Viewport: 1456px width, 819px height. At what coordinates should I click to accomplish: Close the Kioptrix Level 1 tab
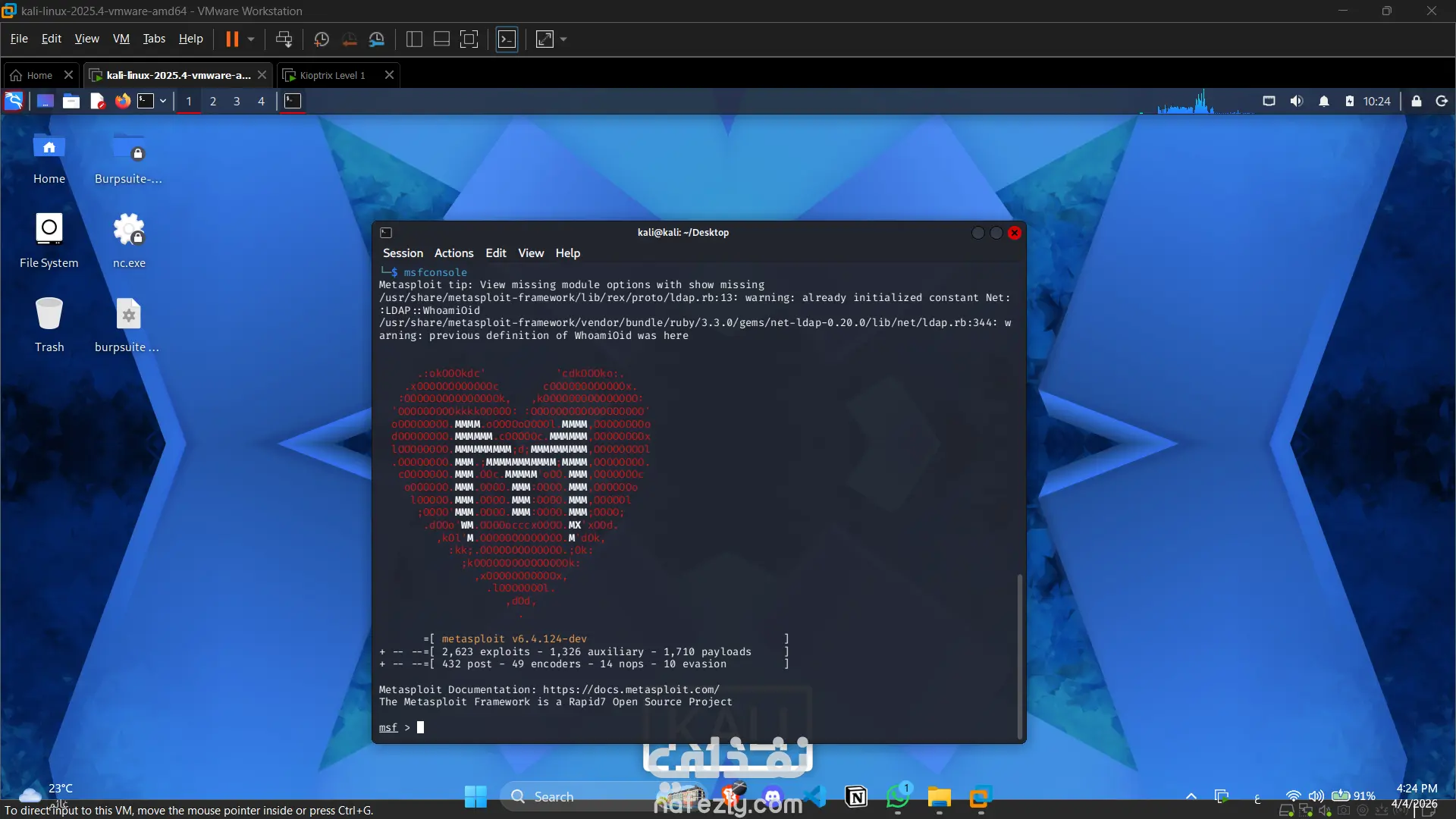(389, 74)
